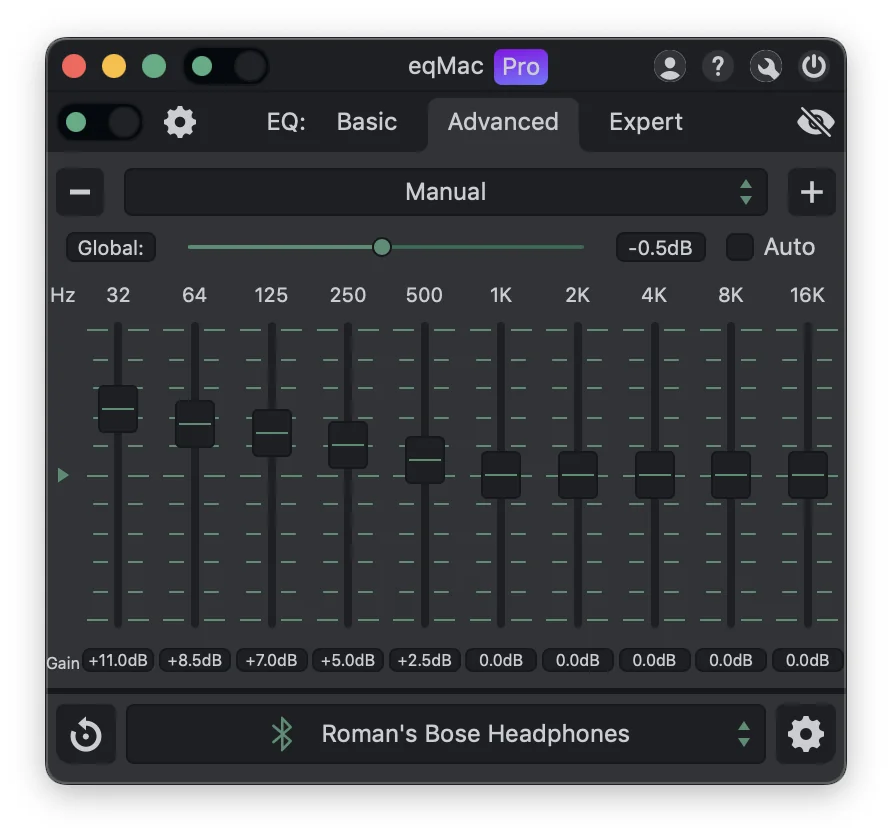Screen dimensions: 892x838
Task: Add a new preset with the plus button
Action: tap(812, 192)
